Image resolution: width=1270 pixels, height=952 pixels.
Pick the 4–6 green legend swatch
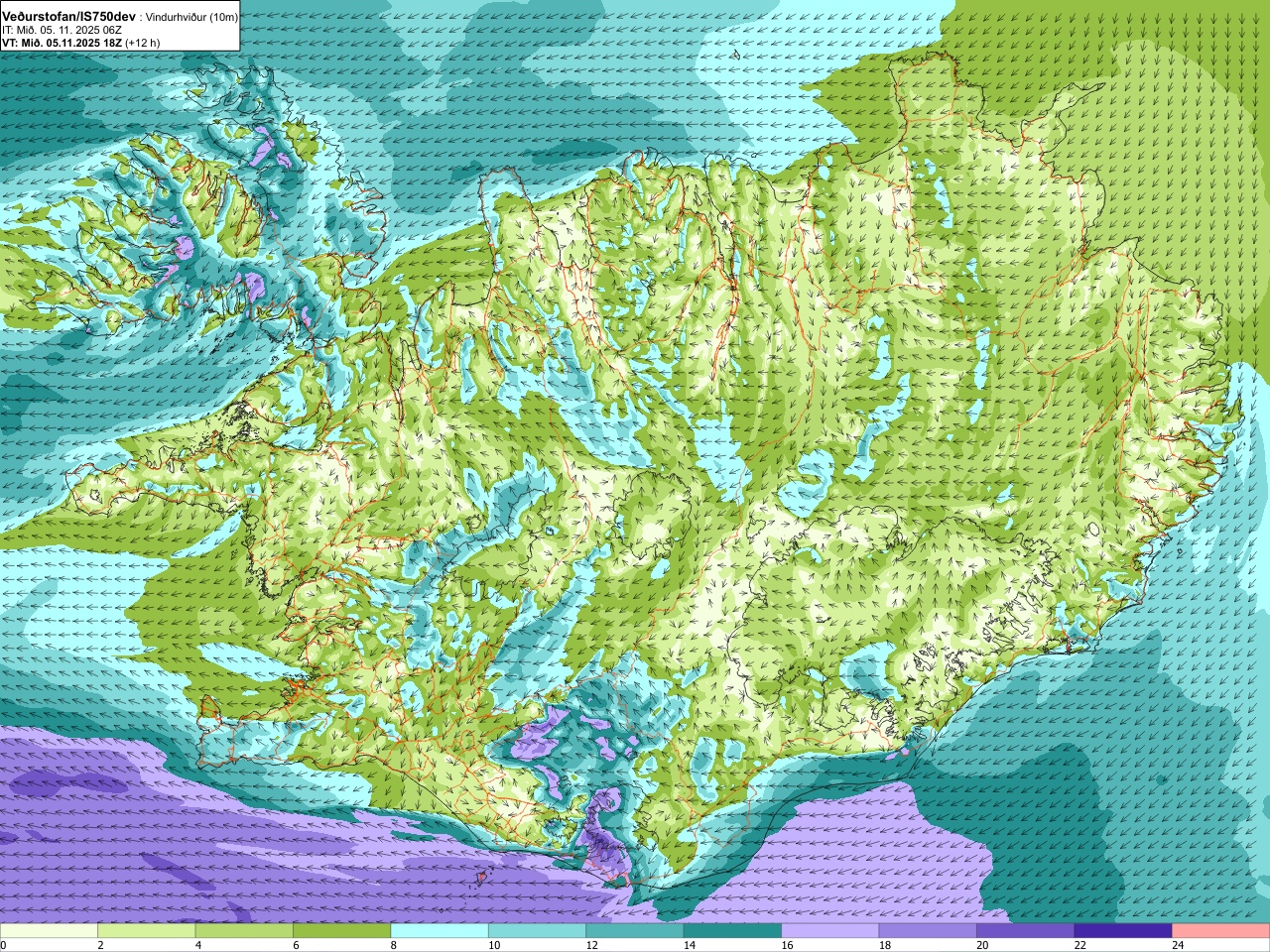pos(244,931)
